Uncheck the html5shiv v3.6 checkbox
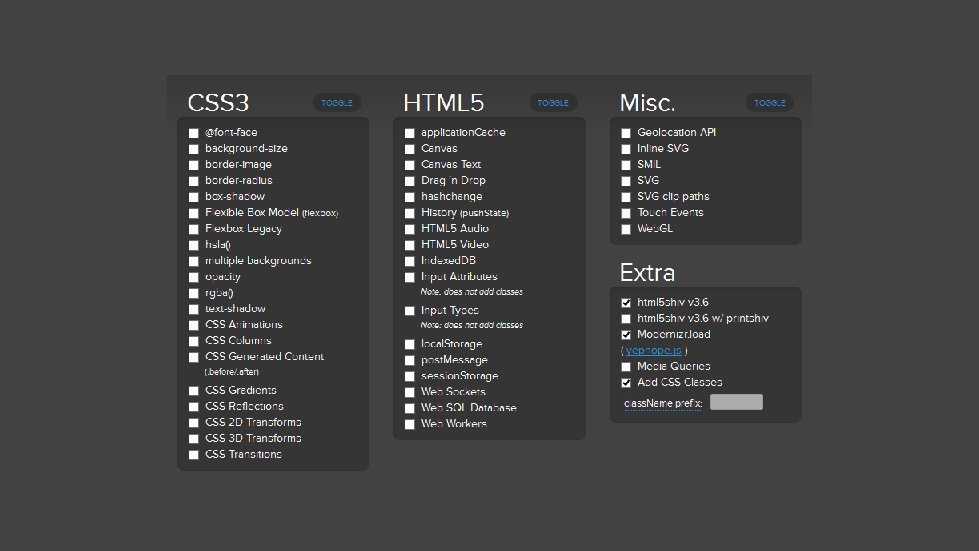Viewport: 979px width, 551px height. 626,303
